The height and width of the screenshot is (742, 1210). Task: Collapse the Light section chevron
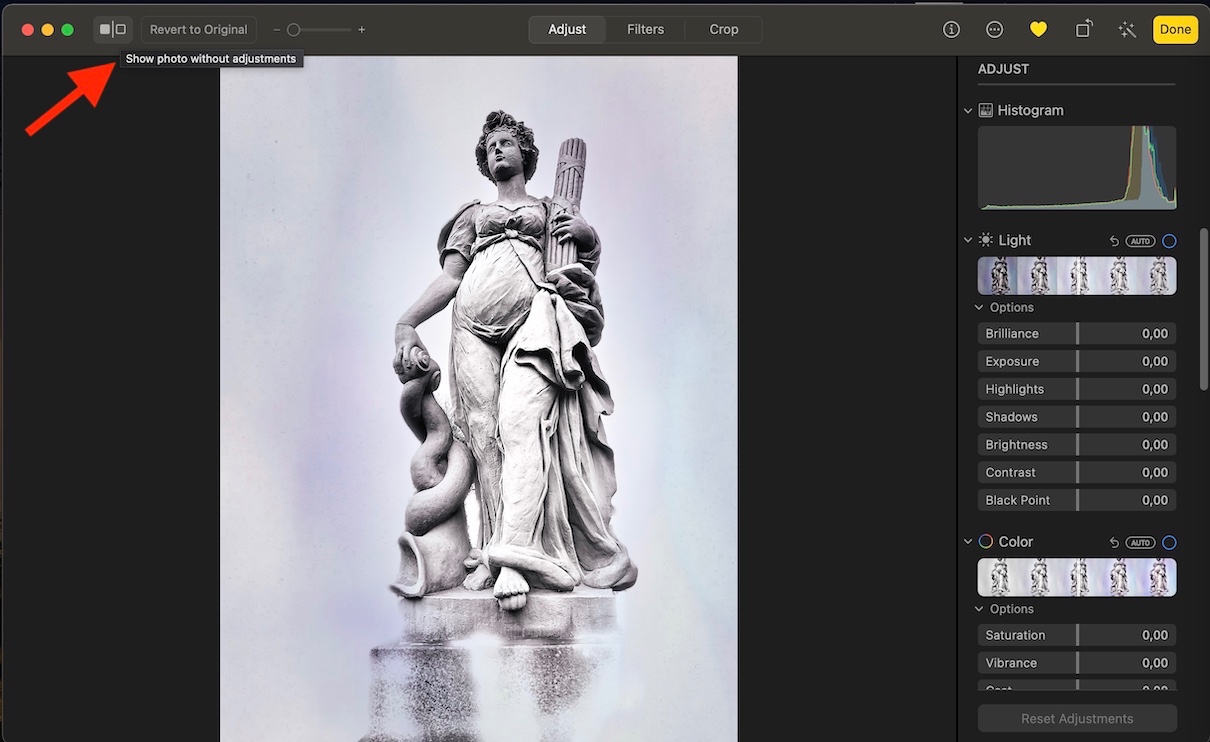968,241
